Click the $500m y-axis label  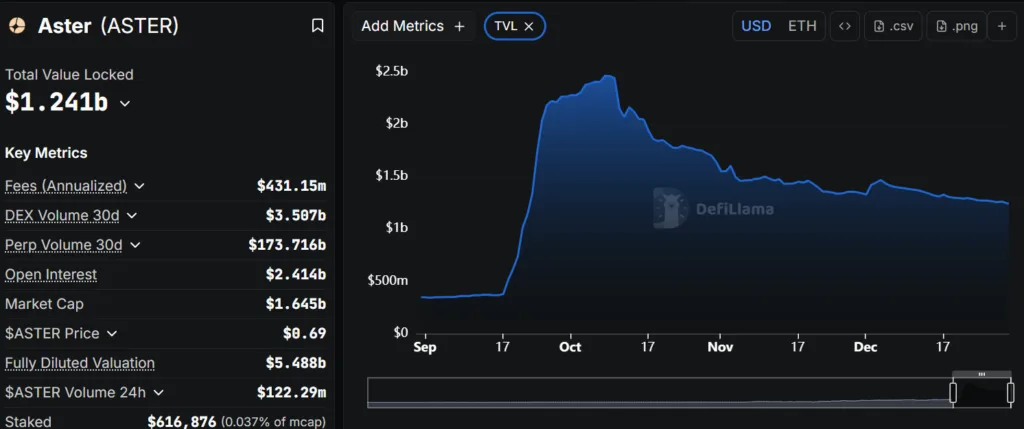388,280
